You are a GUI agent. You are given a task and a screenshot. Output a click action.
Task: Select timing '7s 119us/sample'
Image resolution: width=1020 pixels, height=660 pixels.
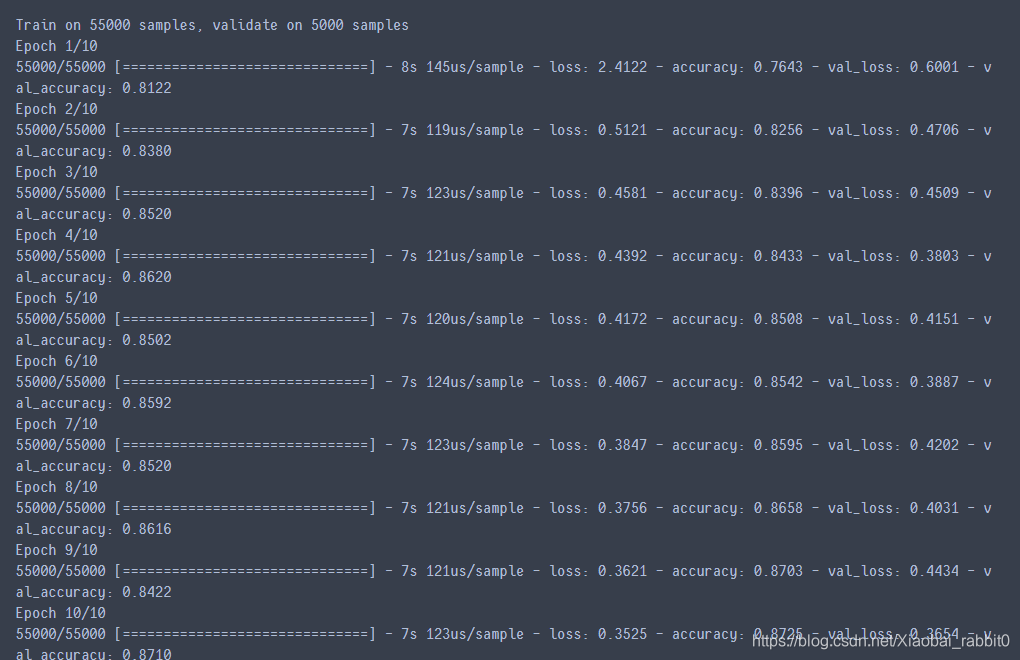(463, 131)
